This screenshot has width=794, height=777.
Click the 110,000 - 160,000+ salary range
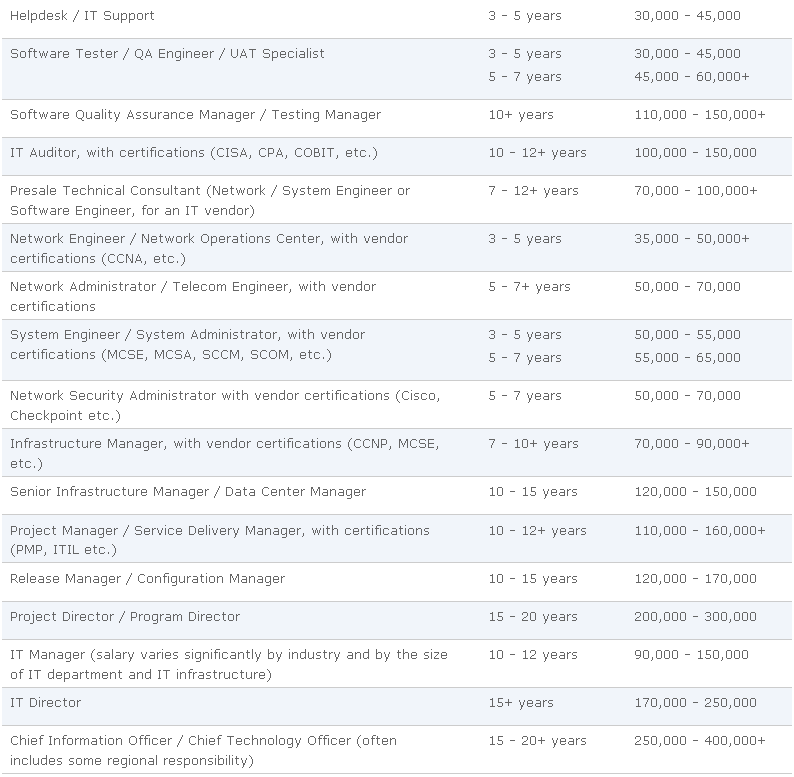(x=699, y=531)
